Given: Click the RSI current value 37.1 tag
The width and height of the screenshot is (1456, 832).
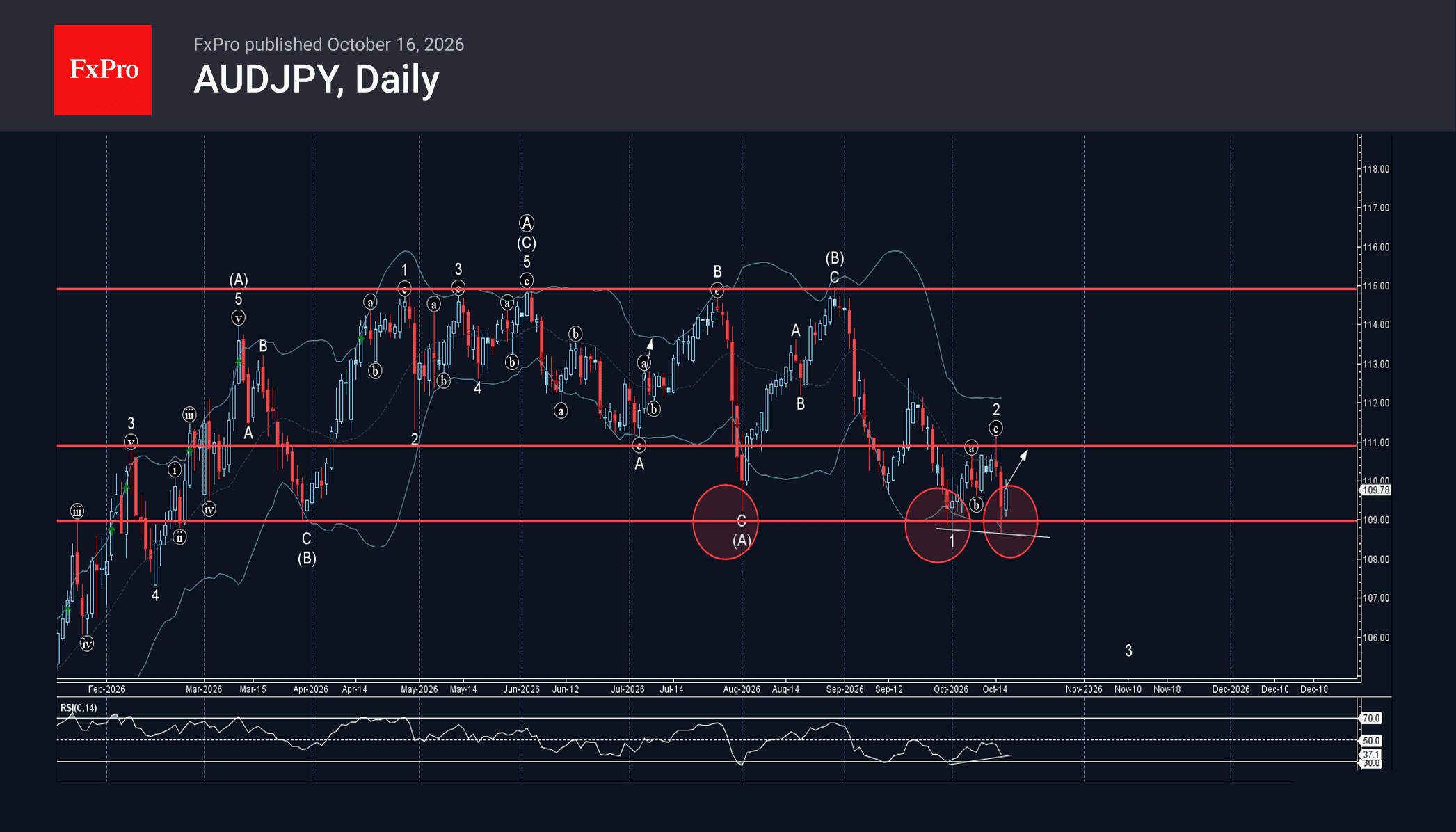Looking at the screenshot, I should tap(1370, 755).
